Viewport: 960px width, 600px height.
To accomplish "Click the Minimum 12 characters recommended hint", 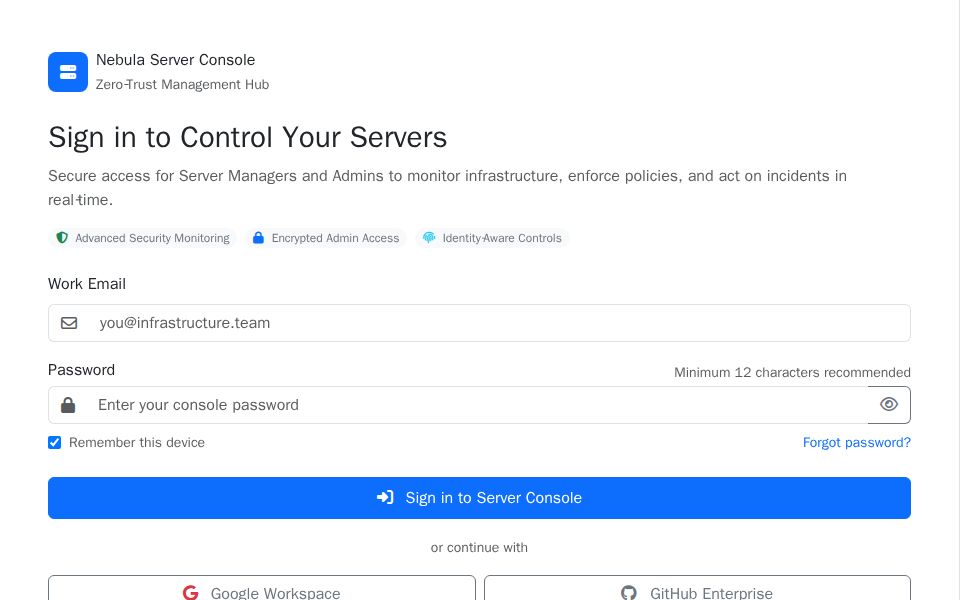I will [792, 372].
